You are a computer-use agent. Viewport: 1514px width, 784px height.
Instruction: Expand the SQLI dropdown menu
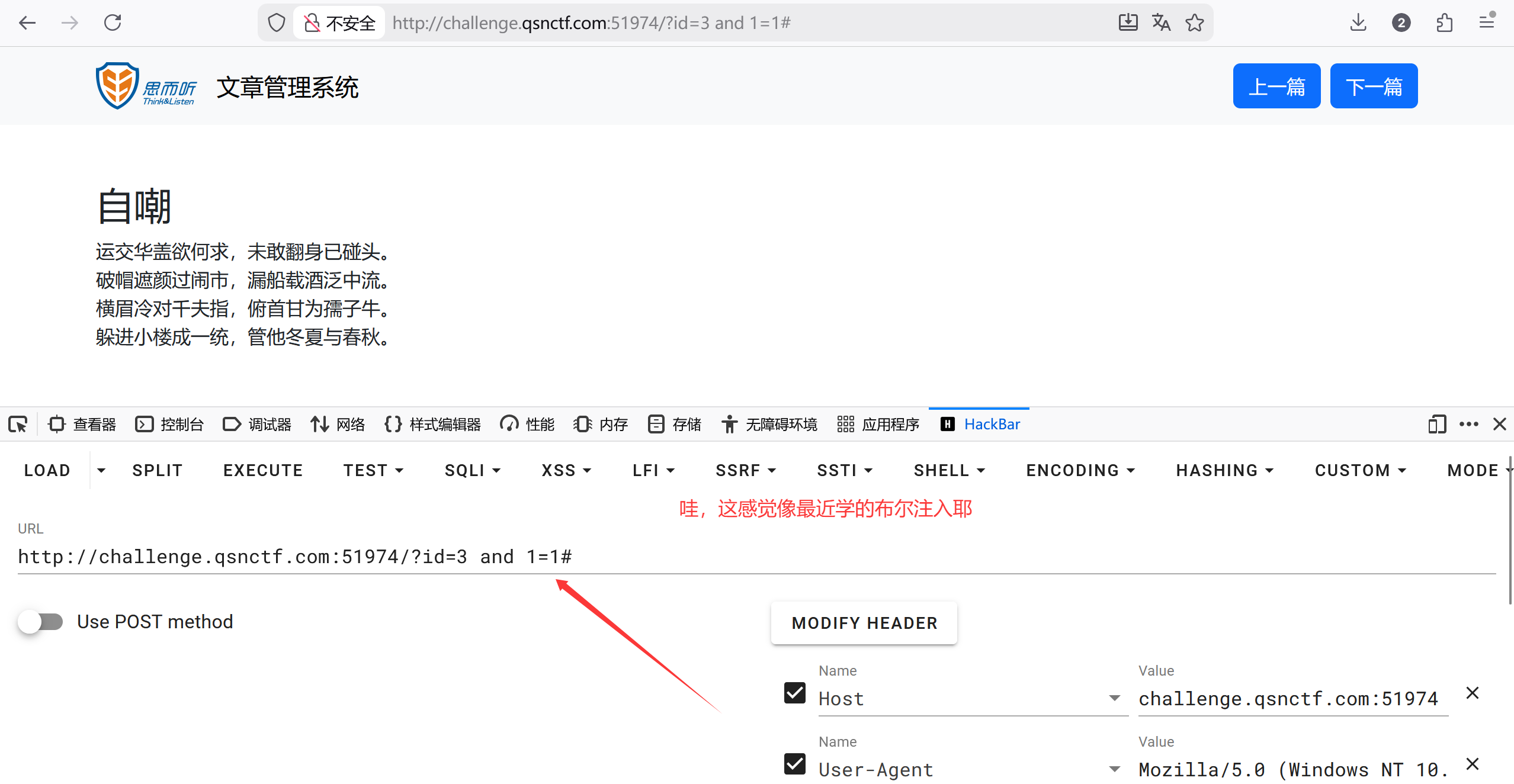[473, 470]
